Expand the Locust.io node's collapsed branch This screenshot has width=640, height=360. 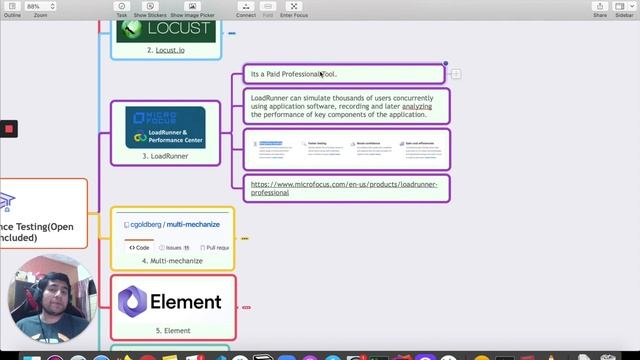(232, 33)
